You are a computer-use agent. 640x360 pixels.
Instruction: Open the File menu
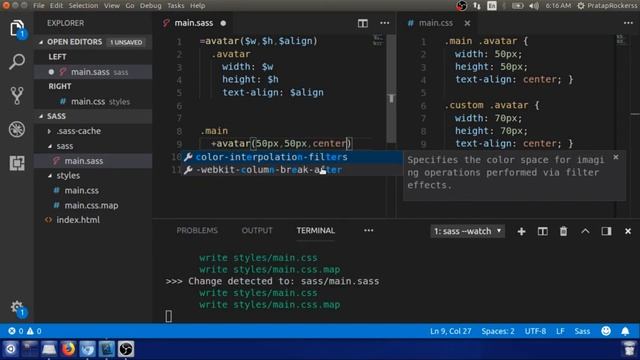[x=39, y=6]
